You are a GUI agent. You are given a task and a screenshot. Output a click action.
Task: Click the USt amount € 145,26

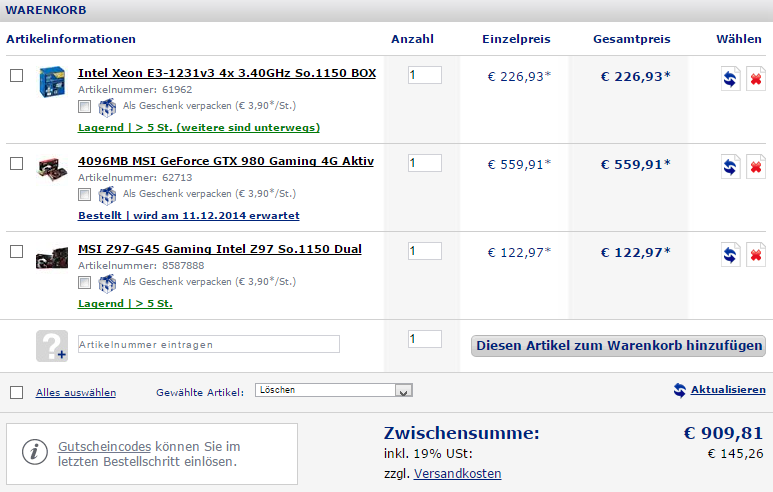point(736,454)
